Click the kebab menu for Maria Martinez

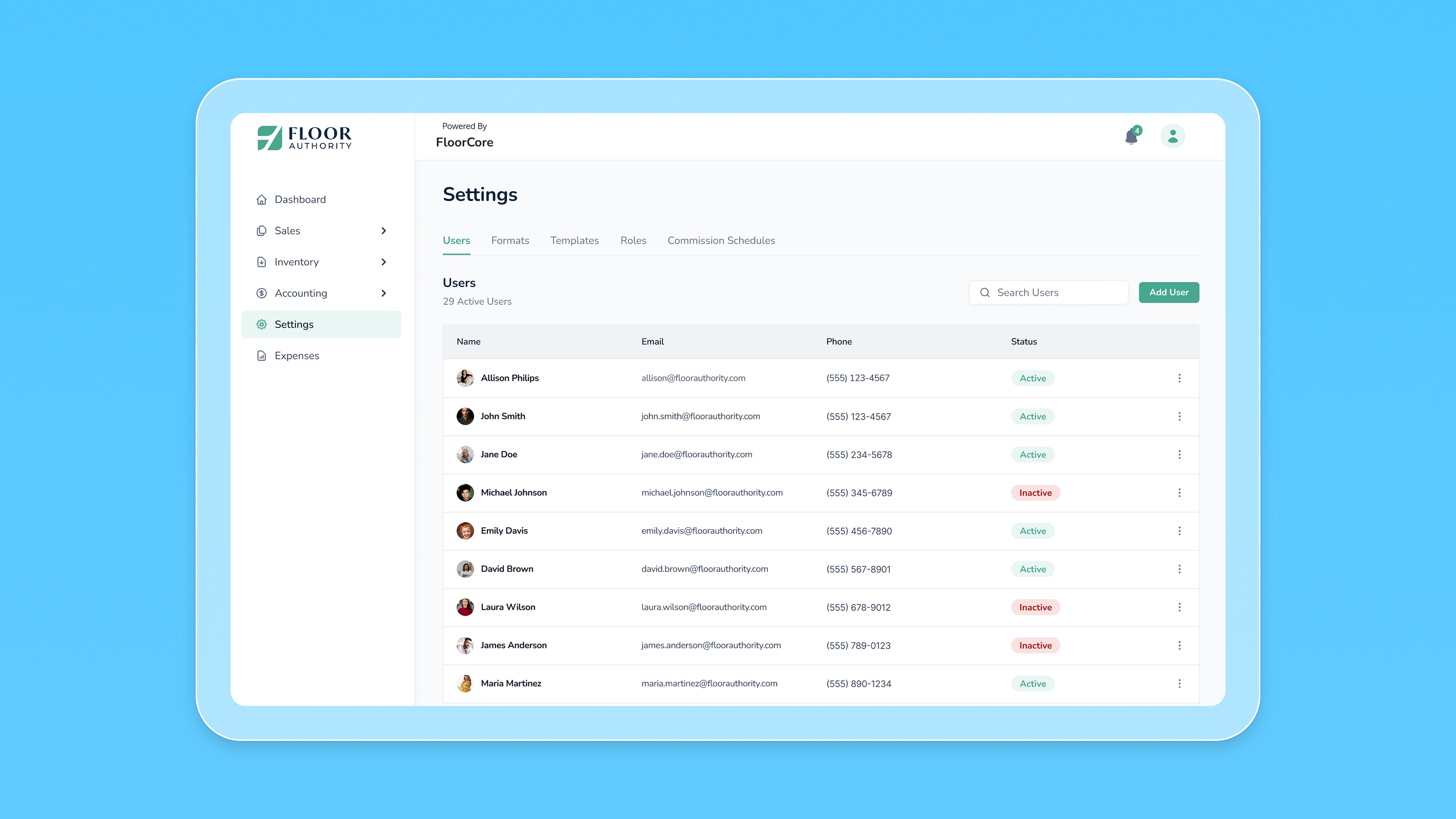coord(1179,684)
